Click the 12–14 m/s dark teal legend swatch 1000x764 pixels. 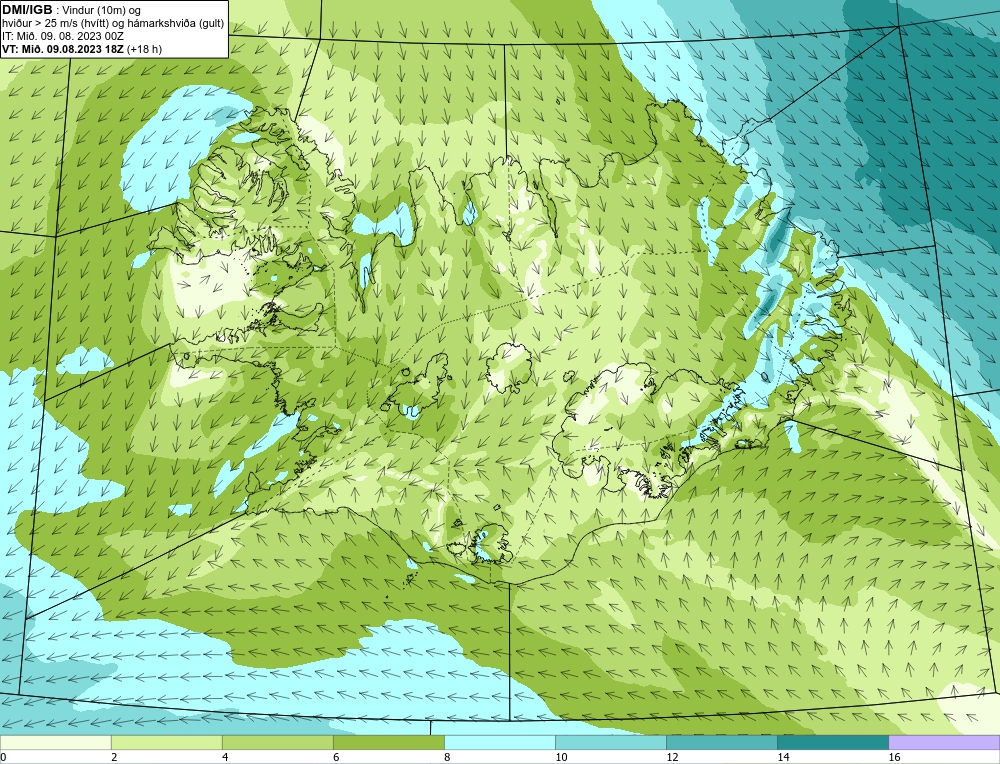tap(721, 742)
